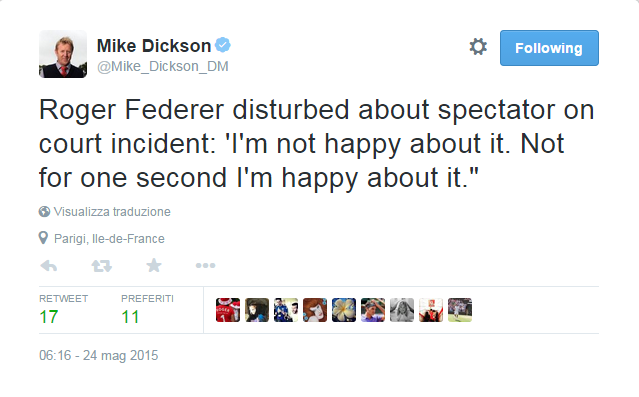Viewport: 639px width, 397px height.
Task: Open the gear settings dropdown
Action: pos(478,46)
